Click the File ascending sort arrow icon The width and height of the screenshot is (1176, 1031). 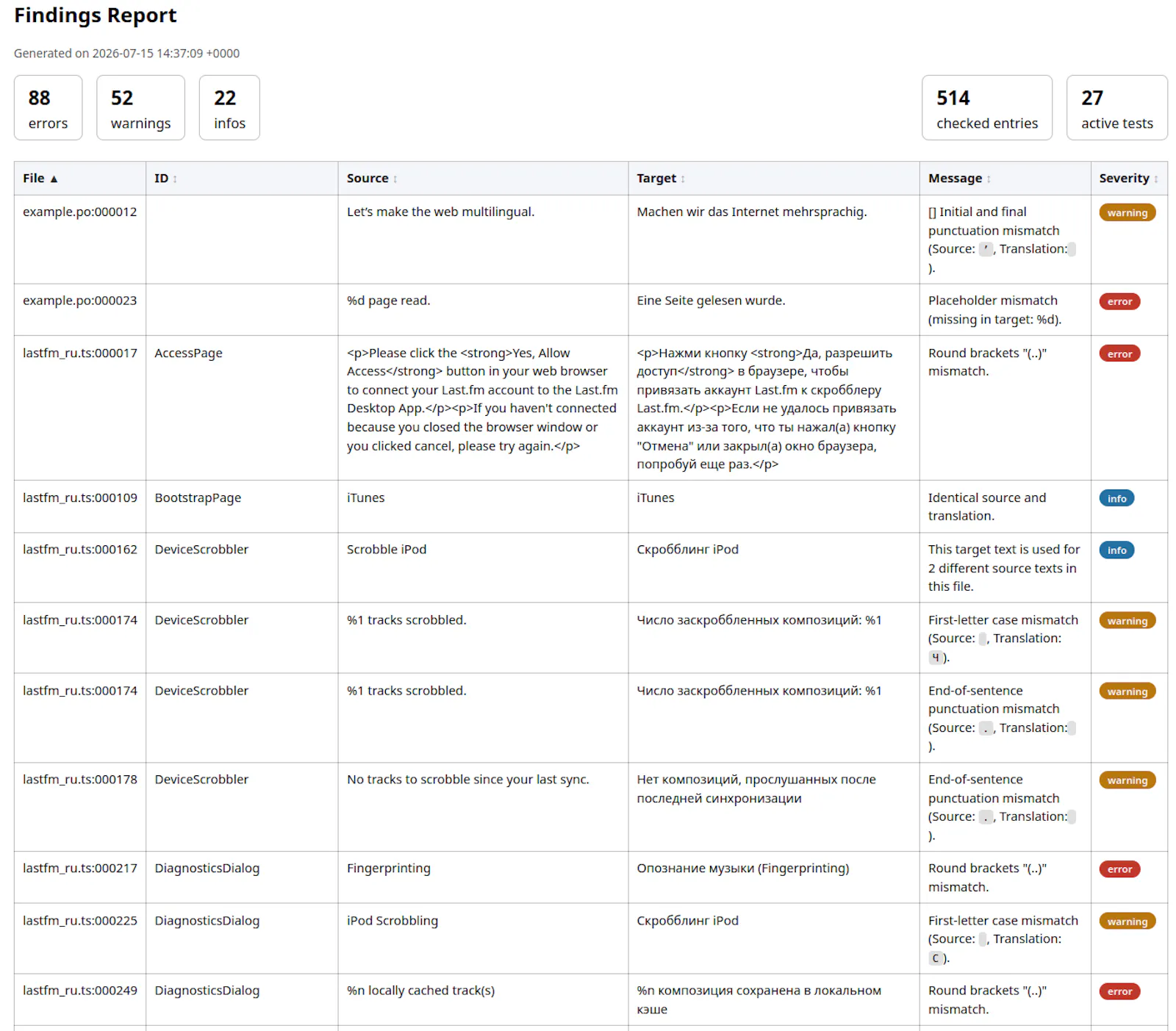click(54, 179)
